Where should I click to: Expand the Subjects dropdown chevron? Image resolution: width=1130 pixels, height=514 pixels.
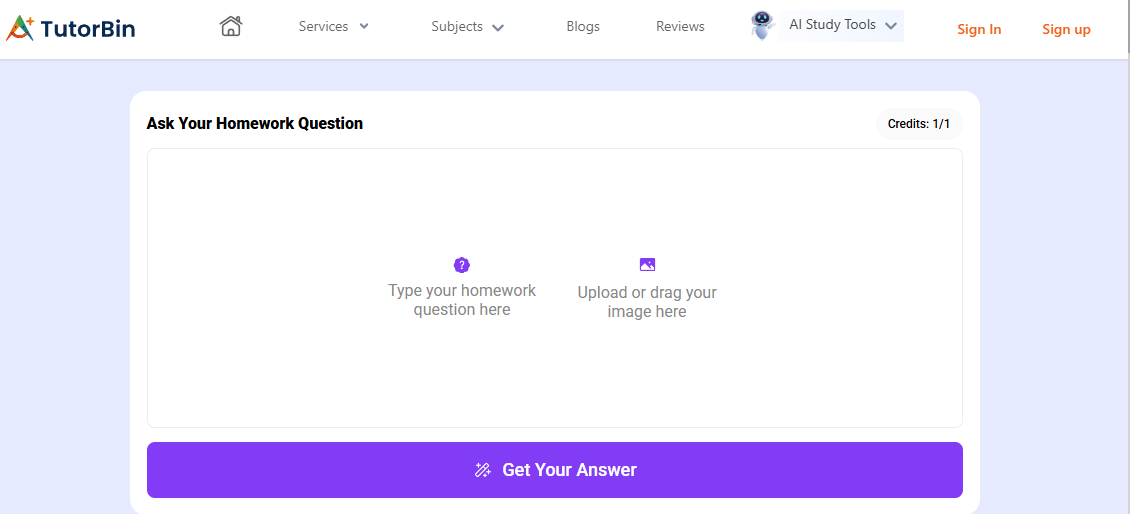[x=498, y=27]
